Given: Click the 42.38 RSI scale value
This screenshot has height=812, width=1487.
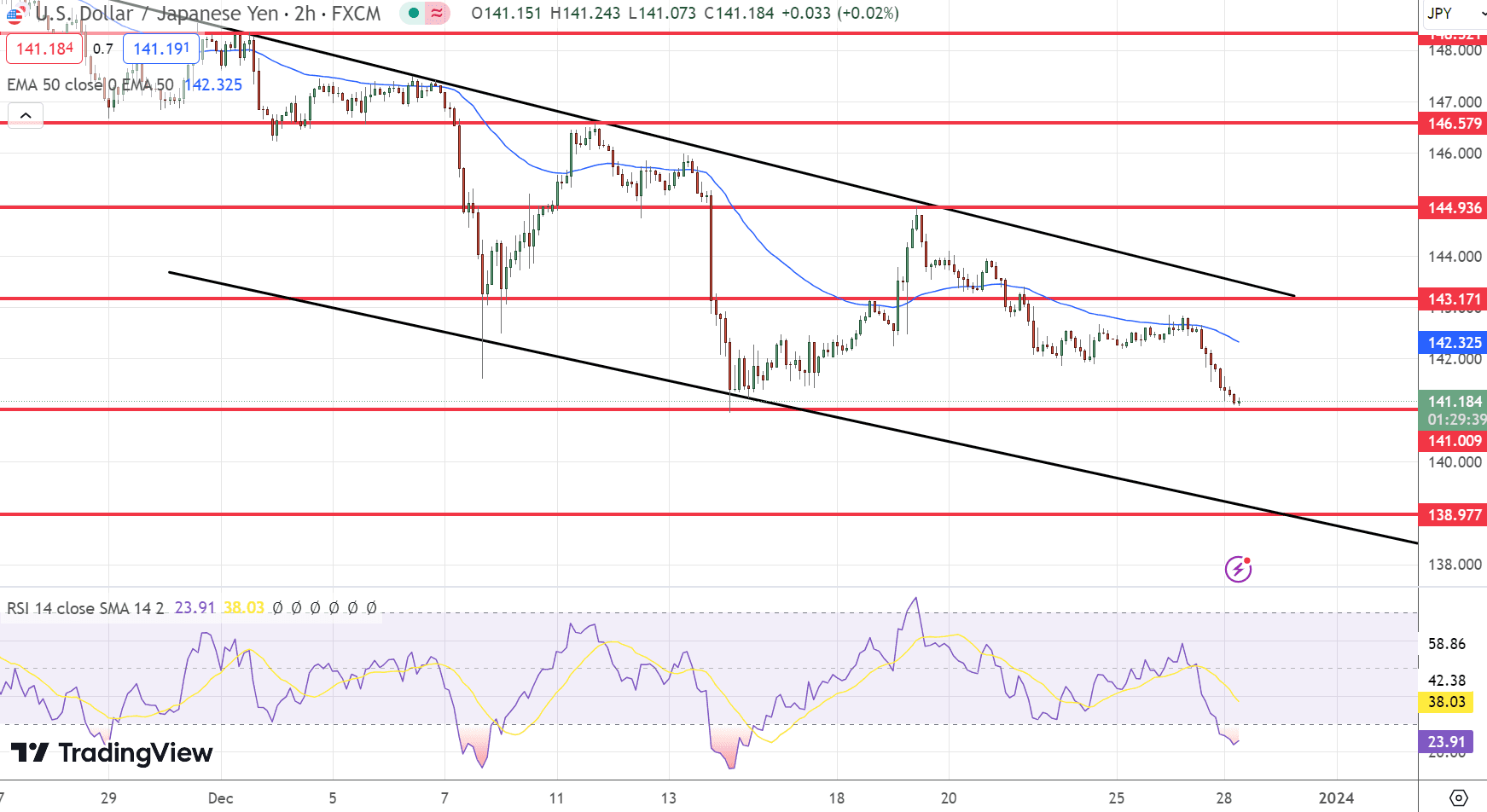Looking at the screenshot, I should (1447, 681).
